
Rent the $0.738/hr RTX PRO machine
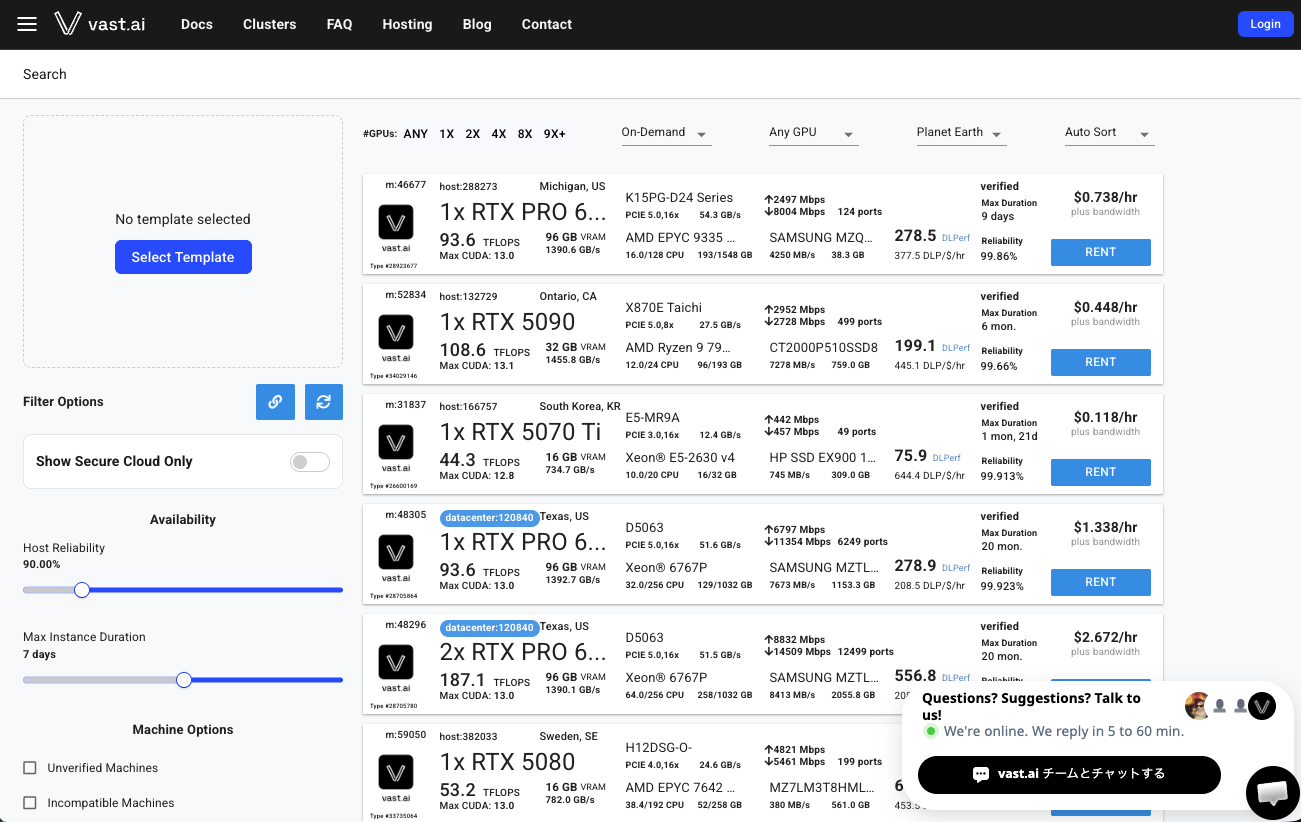coord(1100,252)
